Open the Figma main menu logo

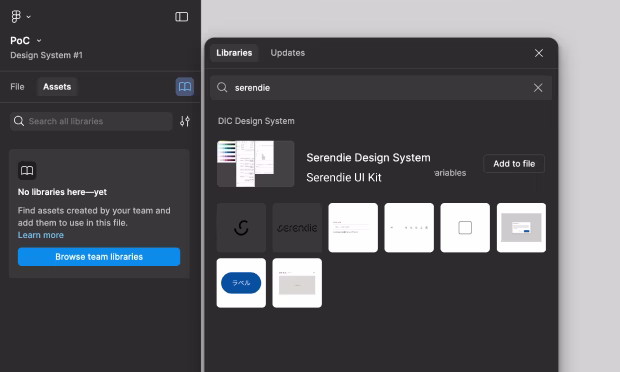(16, 17)
